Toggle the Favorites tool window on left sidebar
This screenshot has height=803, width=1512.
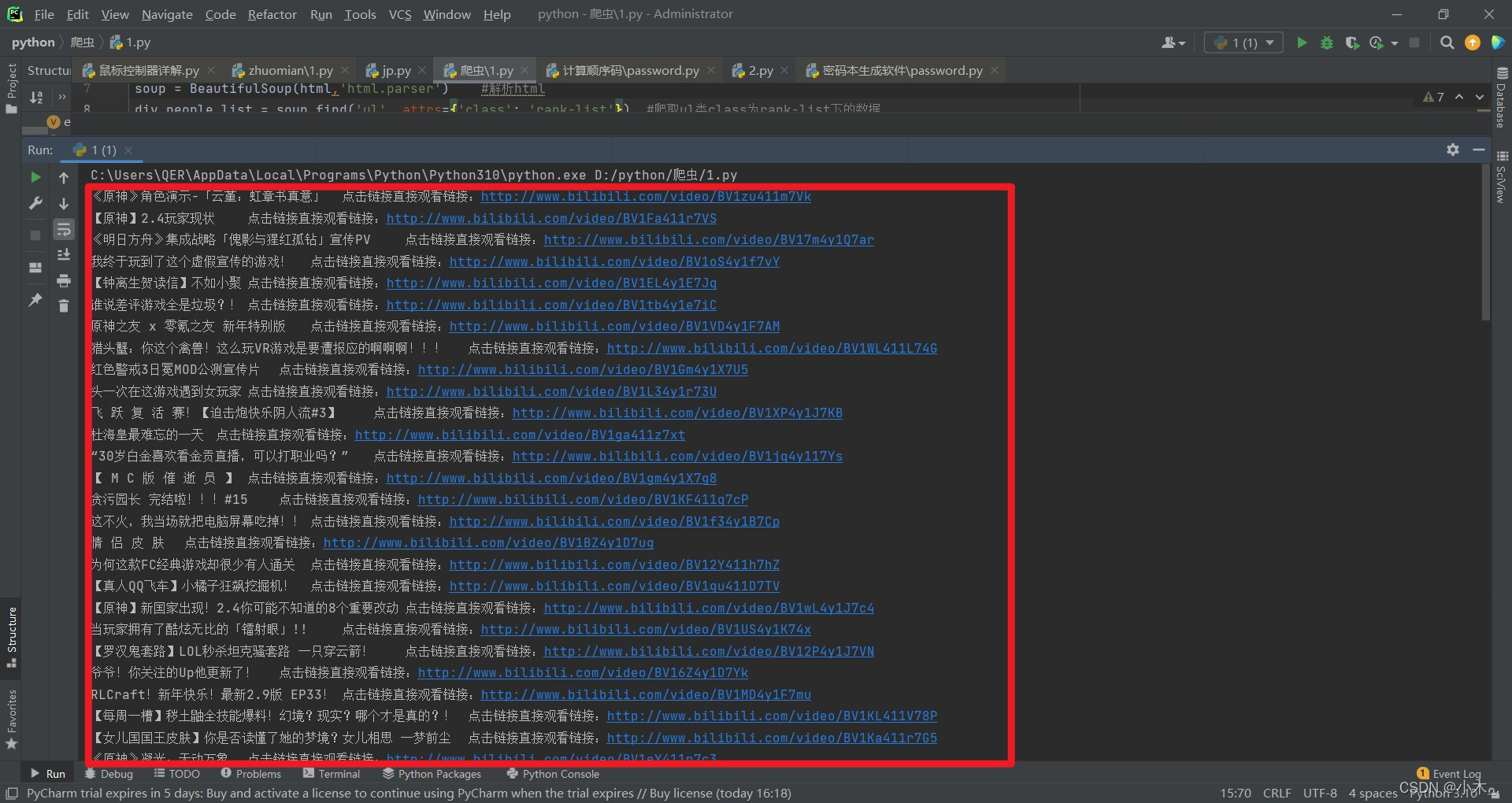pos(11,719)
